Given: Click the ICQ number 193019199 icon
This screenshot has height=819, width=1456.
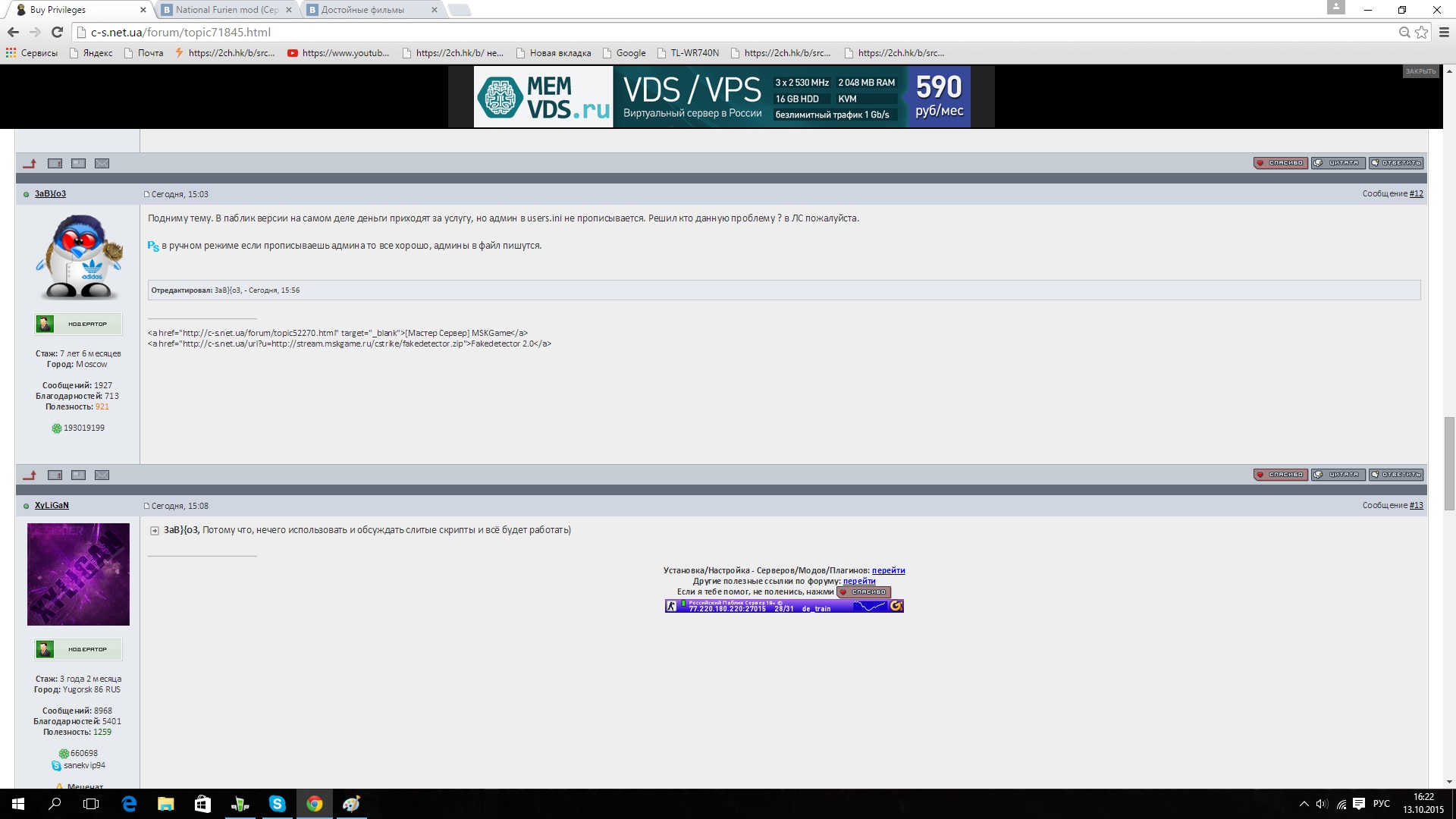Looking at the screenshot, I should pyautogui.click(x=56, y=428).
